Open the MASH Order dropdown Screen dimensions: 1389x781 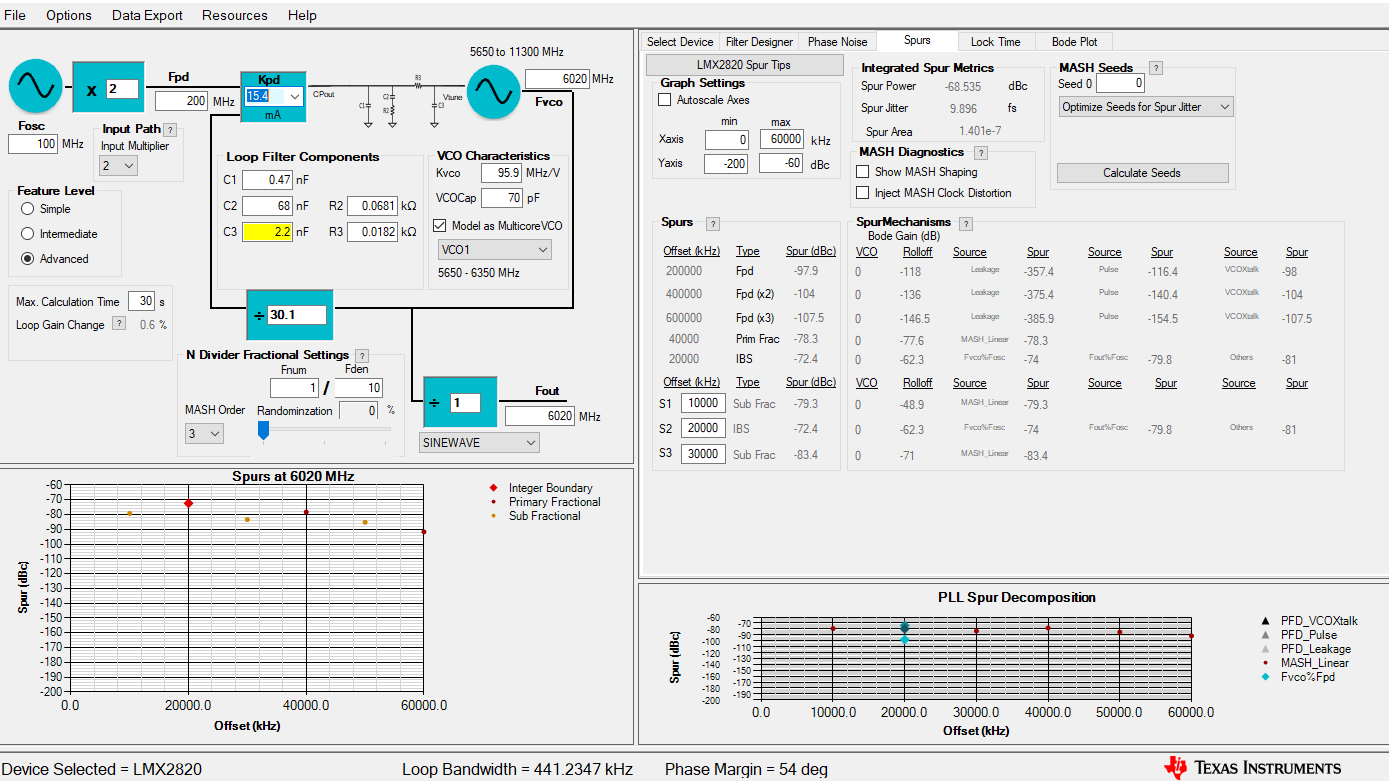[204, 434]
